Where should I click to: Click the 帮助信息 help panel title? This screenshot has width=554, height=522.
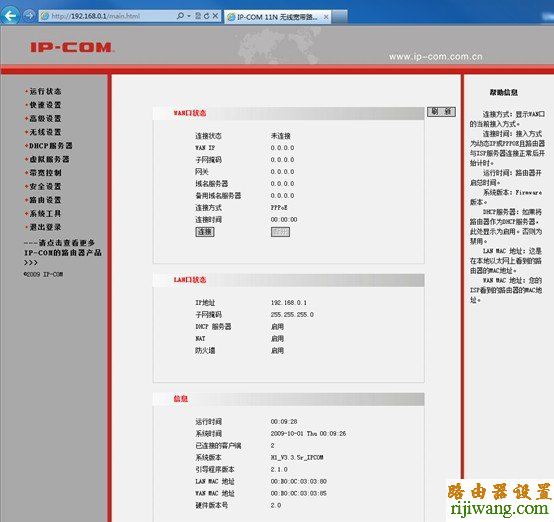pos(504,93)
